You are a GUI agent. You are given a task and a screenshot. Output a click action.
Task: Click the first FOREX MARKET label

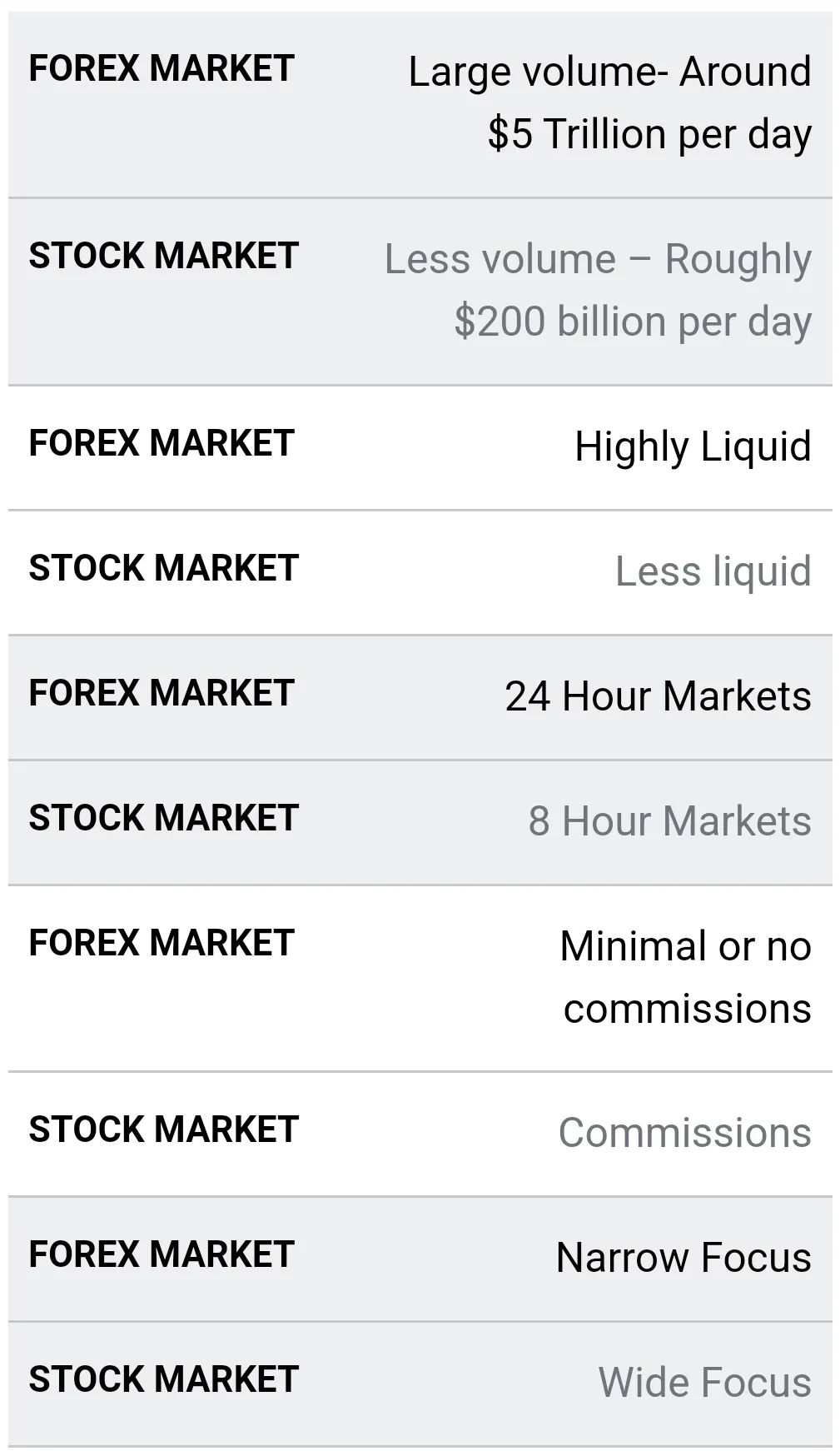(x=162, y=68)
